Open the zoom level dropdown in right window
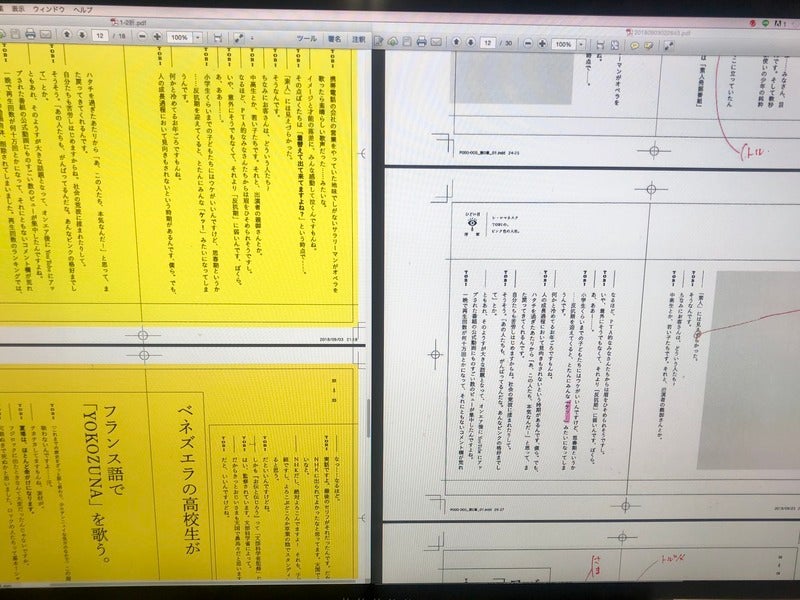800x600 pixels. point(583,45)
